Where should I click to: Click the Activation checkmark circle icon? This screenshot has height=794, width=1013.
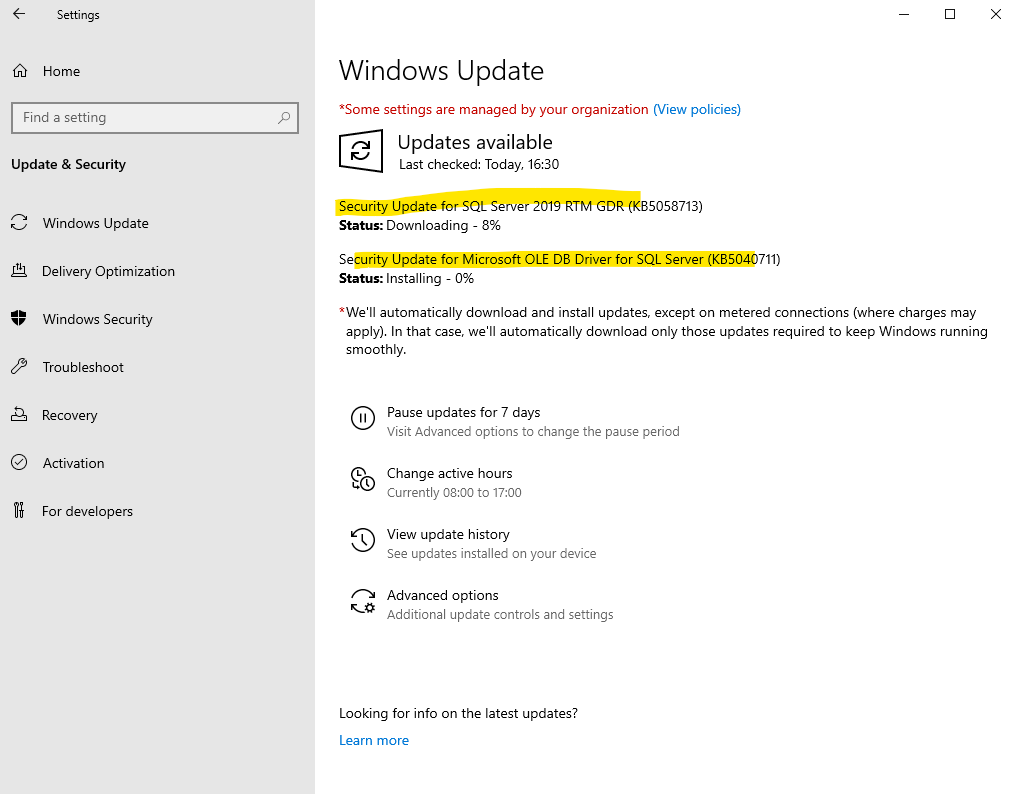coord(19,463)
